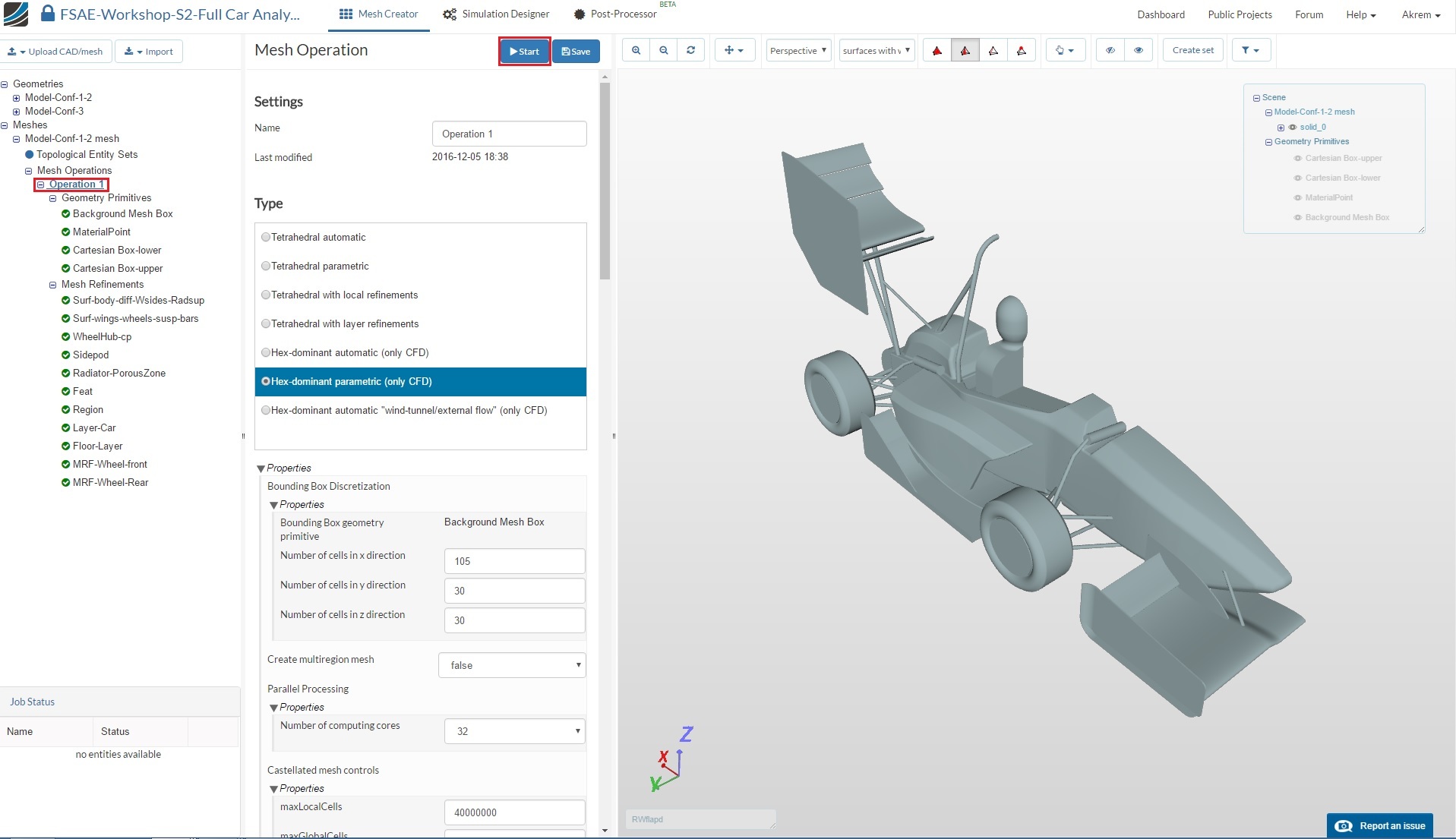Click the hide selection crossed-eye icon

click(x=1110, y=51)
